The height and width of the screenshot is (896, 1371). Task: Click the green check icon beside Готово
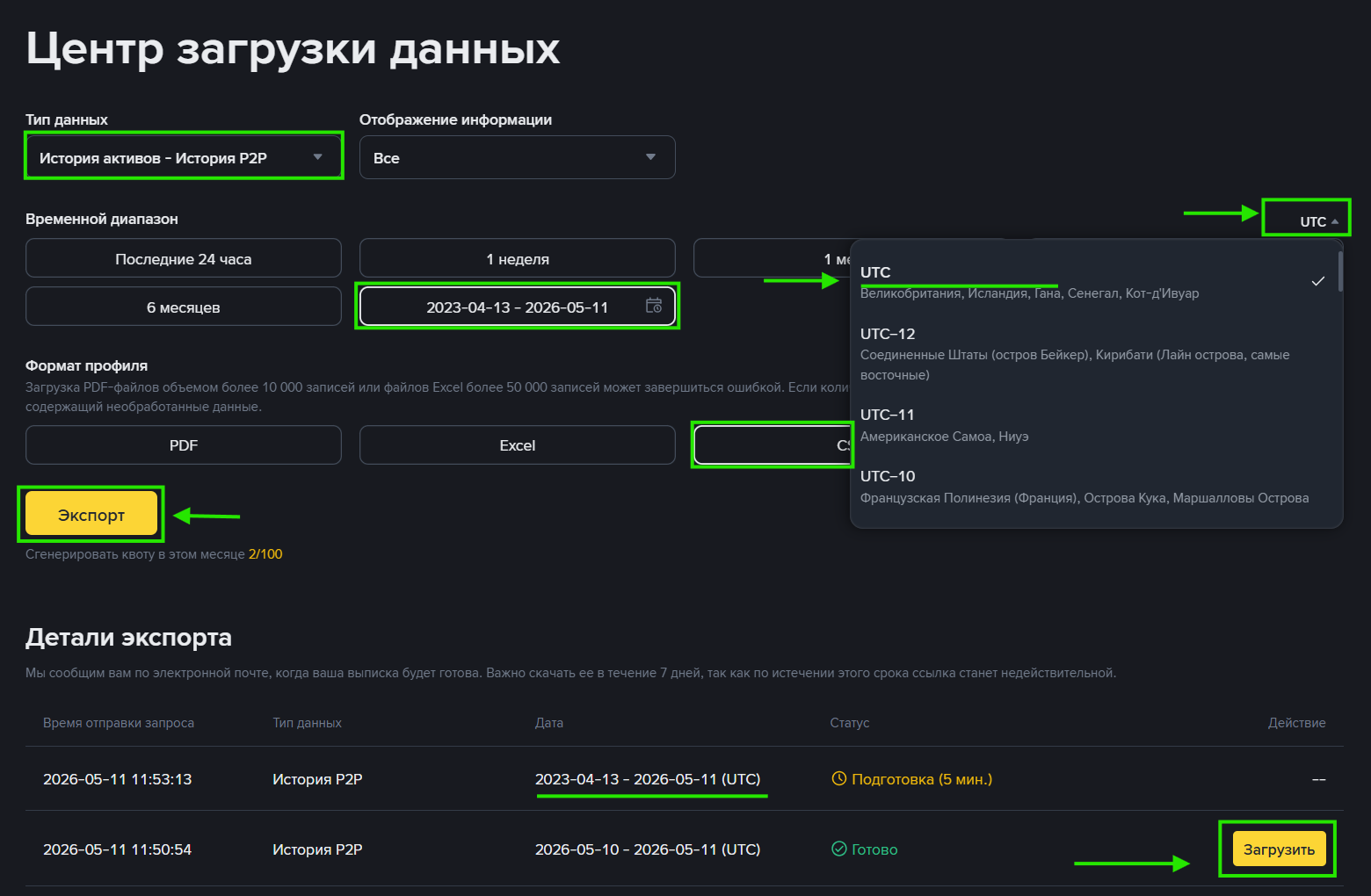839,849
